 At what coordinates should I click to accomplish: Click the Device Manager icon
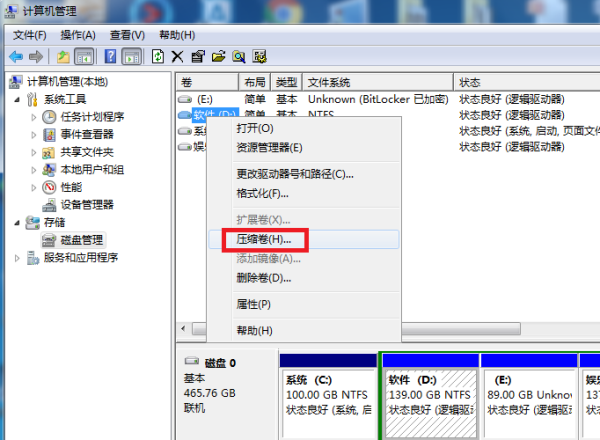click(x=49, y=205)
